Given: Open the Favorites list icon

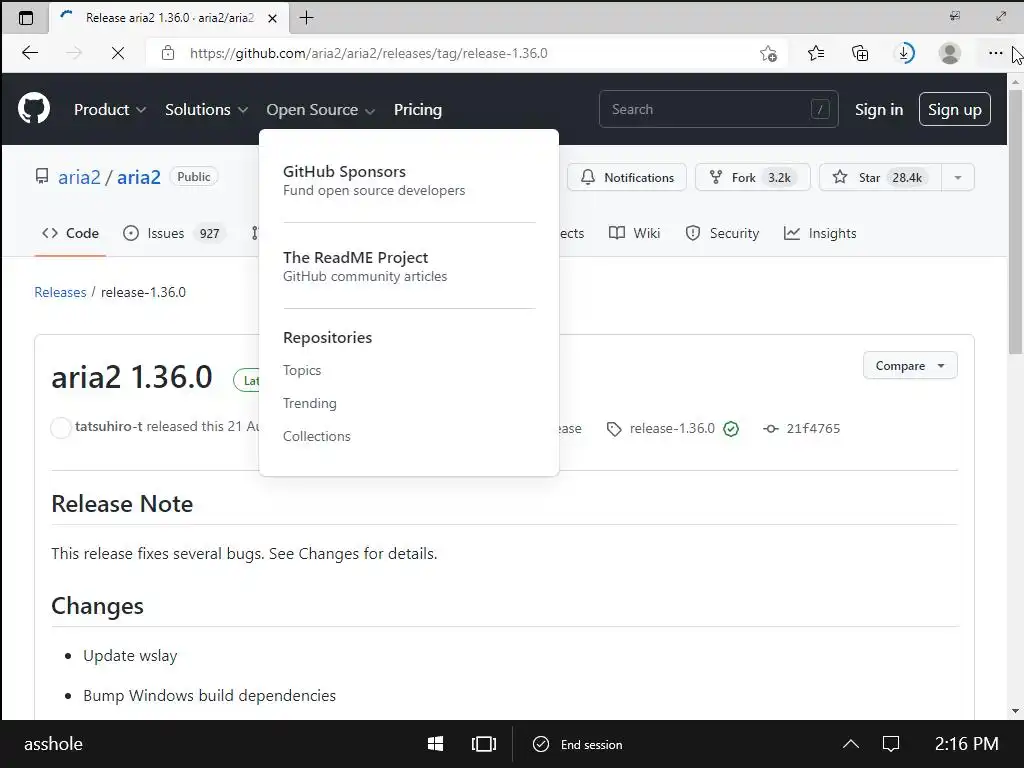Looking at the screenshot, I should coord(815,53).
